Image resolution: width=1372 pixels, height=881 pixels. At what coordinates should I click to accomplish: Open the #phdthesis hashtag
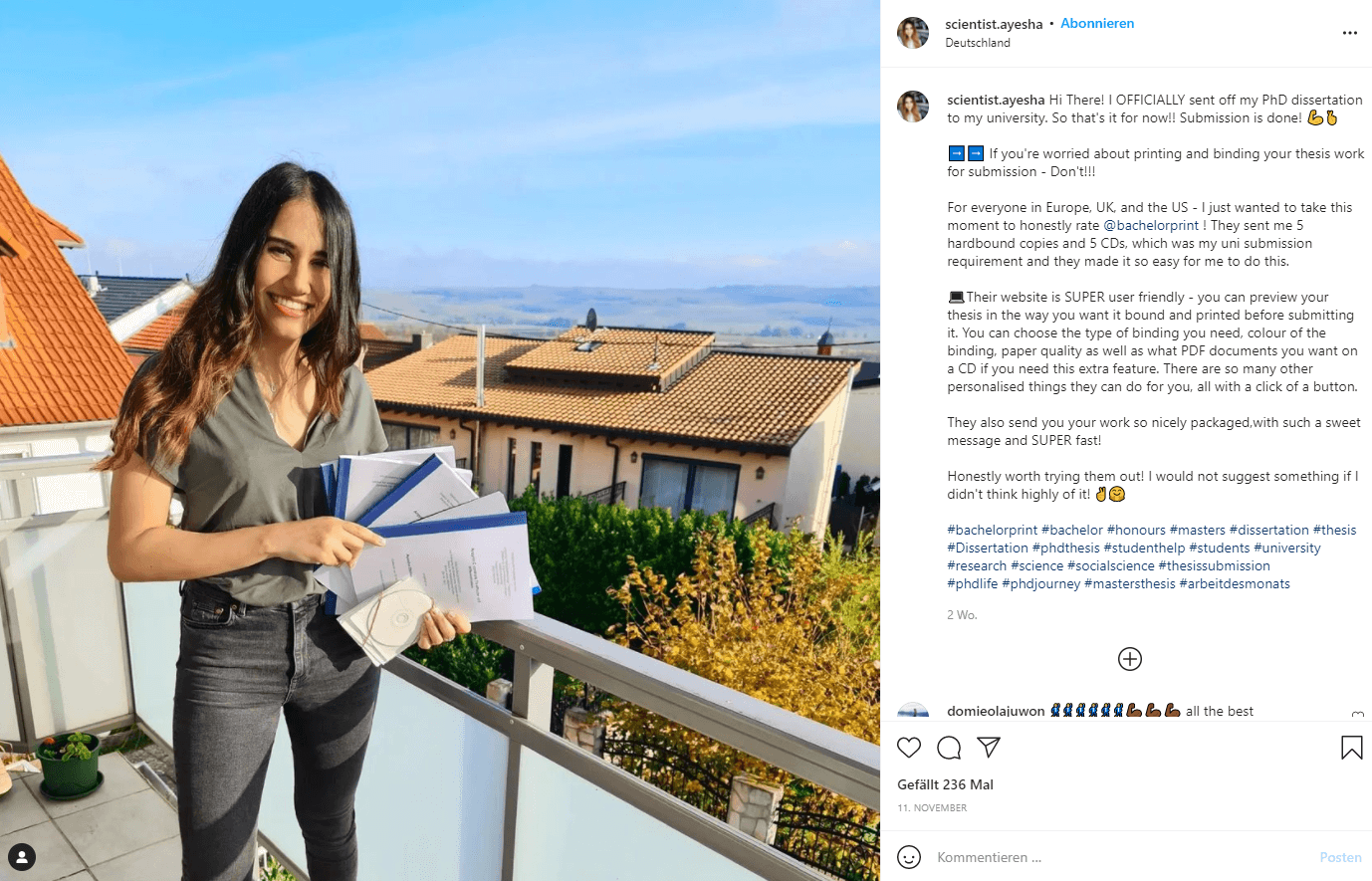(x=1066, y=549)
